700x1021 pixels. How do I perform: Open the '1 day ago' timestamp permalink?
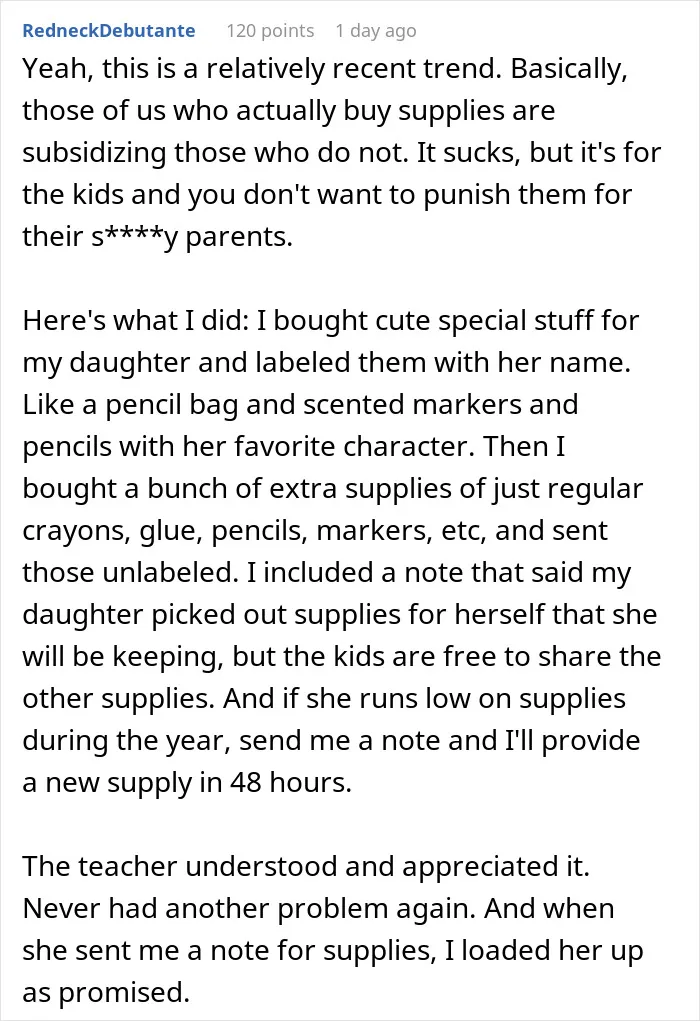pos(376,31)
